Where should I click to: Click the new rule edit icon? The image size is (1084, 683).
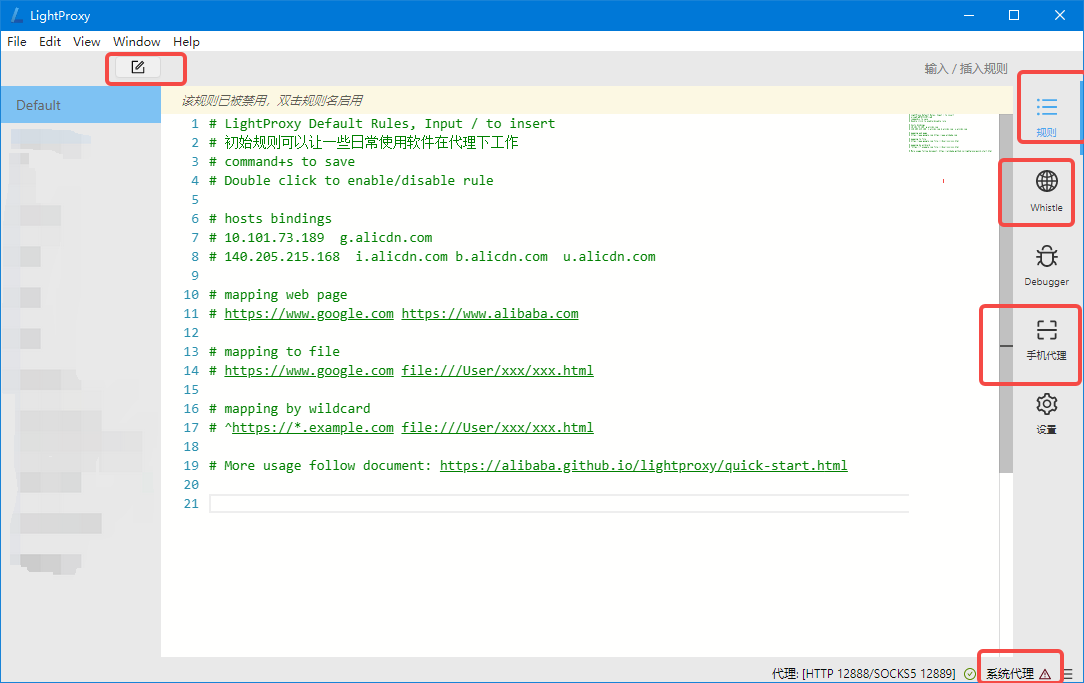tap(138, 67)
